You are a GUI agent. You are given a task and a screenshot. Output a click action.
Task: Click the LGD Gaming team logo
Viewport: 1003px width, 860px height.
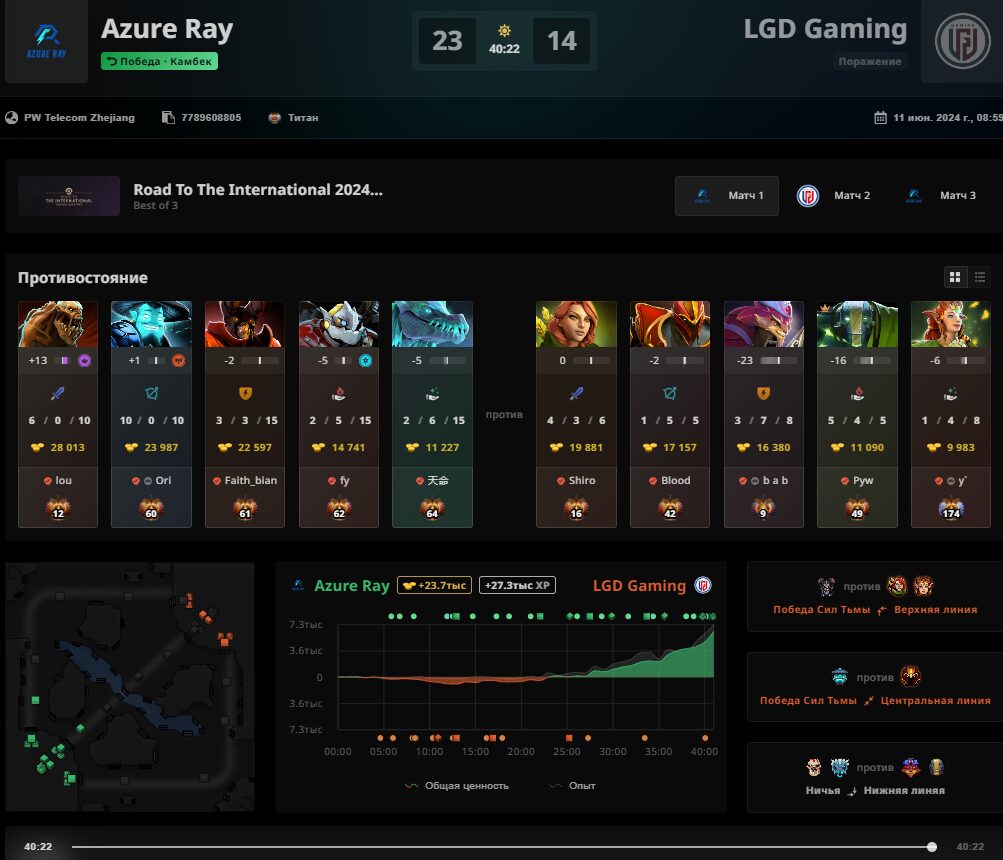pyautogui.click(x=962, y=41)
